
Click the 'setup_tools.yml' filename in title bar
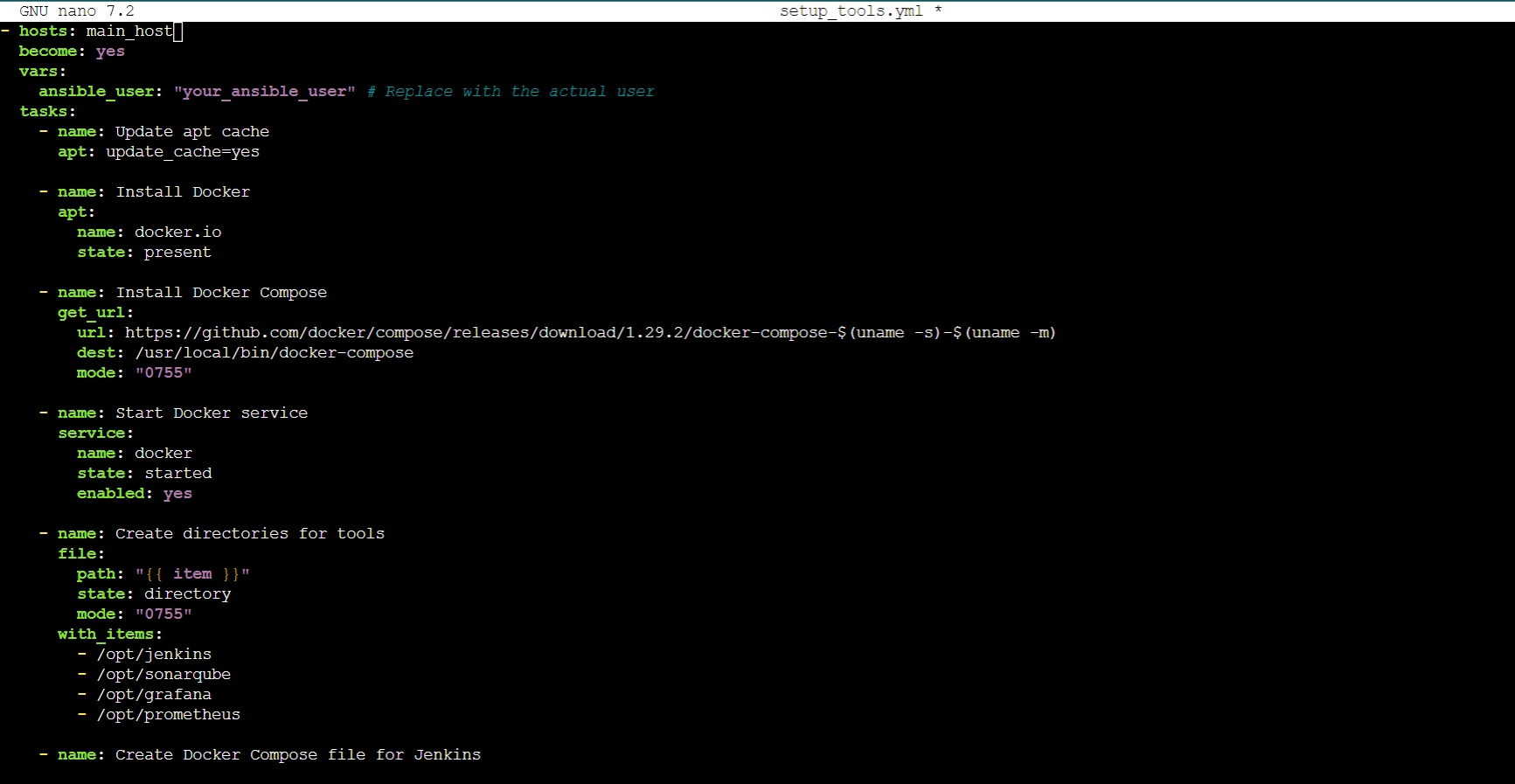851,11
